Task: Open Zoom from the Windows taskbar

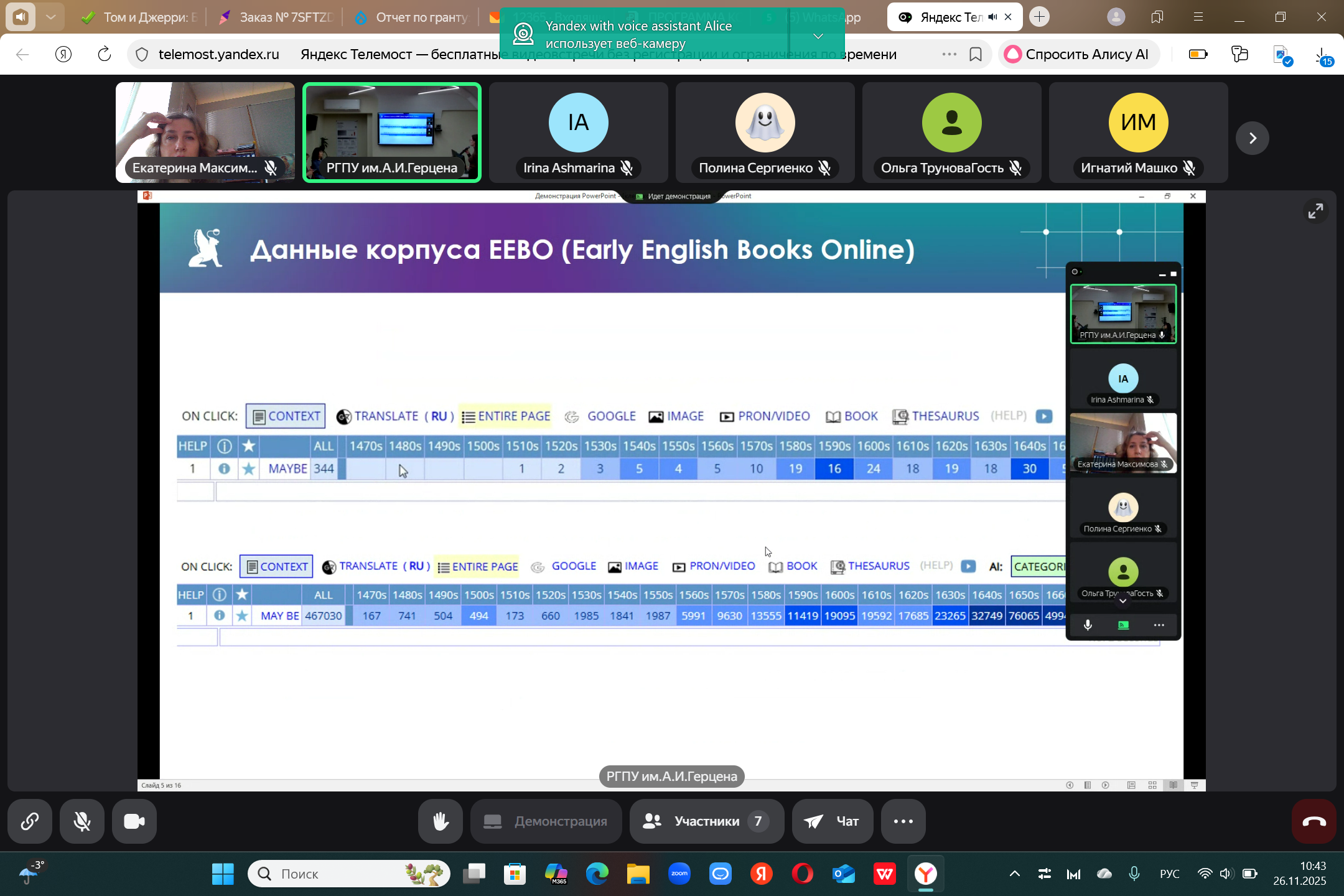Action: point(679,874)
